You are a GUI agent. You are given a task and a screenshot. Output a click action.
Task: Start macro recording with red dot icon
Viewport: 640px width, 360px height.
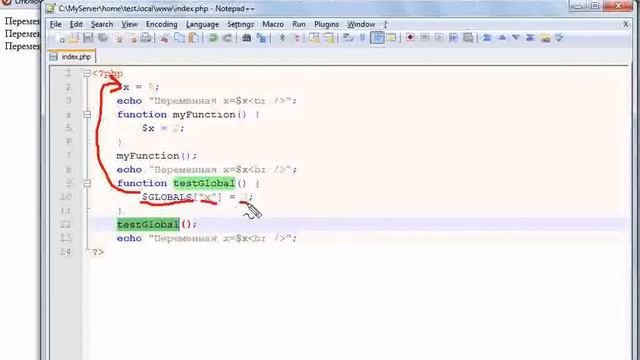[410, 38]
